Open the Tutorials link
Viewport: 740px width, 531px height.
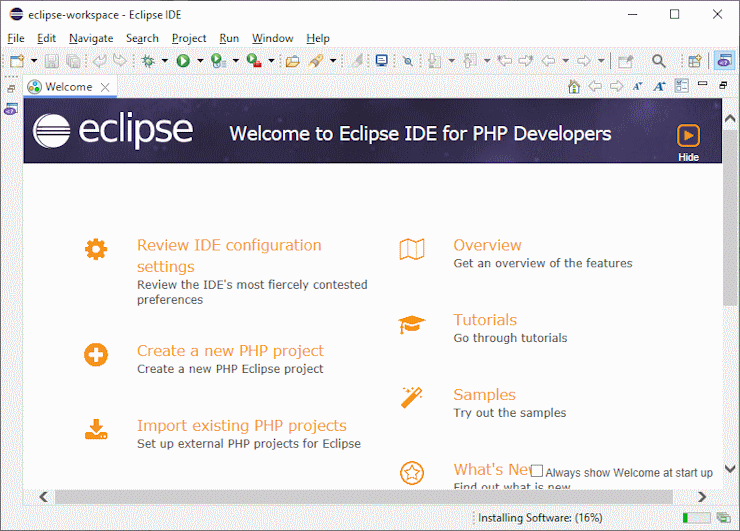(x=485, y=320)
